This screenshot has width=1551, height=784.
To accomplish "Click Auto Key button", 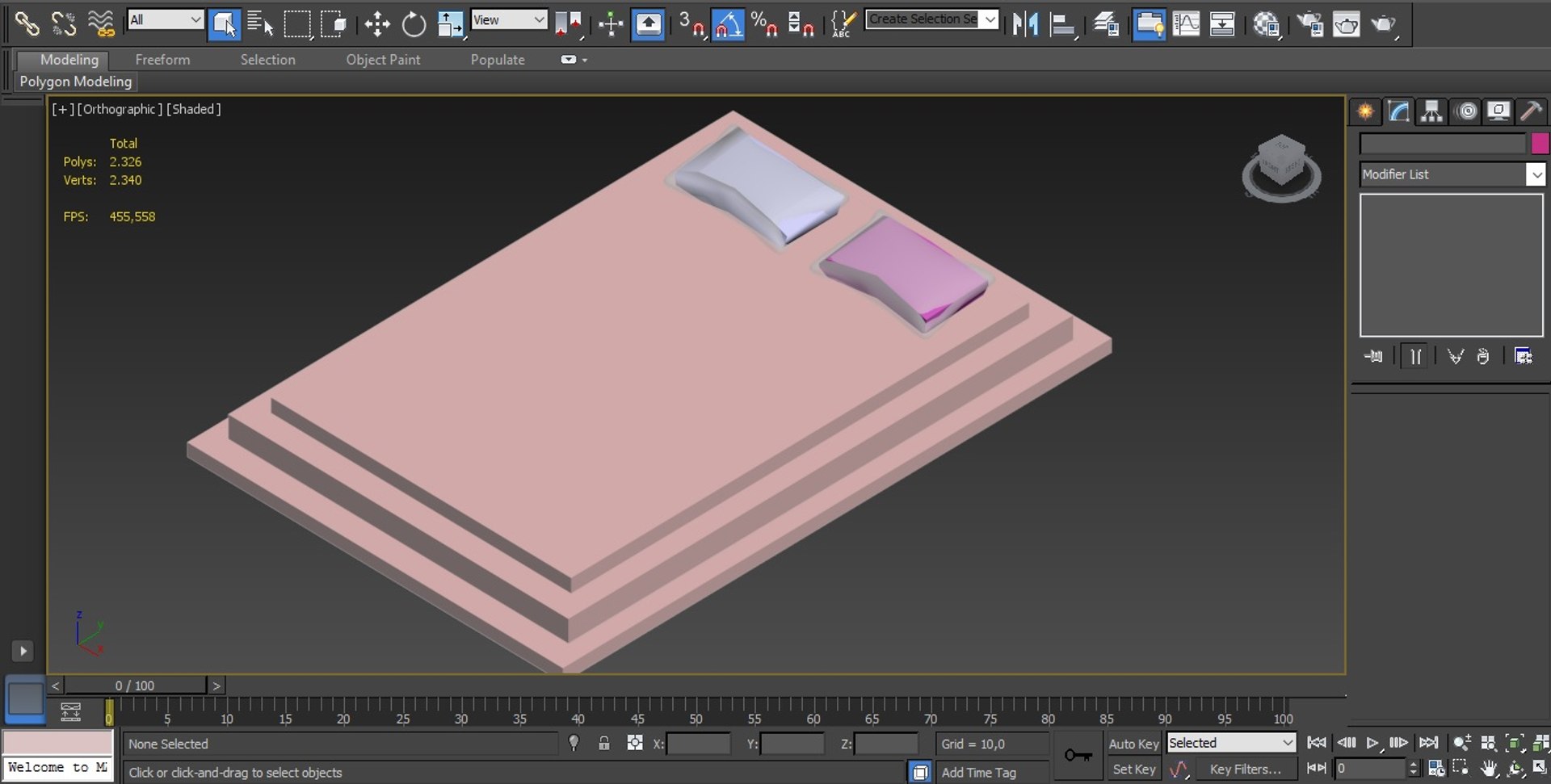I will click(1133, 744).
